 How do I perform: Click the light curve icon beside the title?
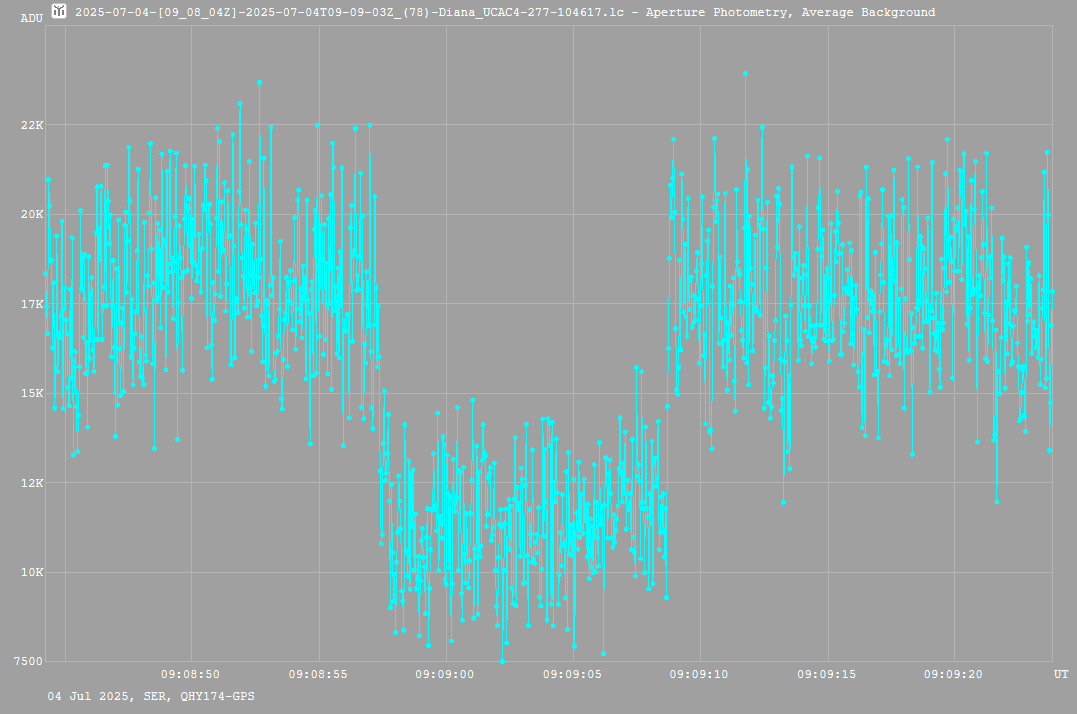click(60, 12)
